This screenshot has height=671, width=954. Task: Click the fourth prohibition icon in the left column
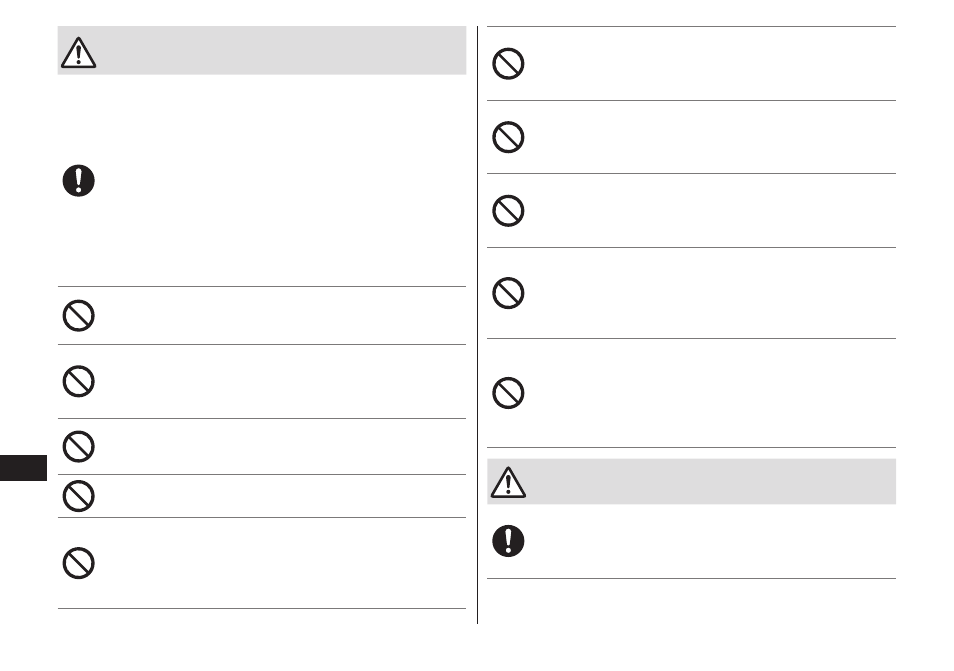78,496
